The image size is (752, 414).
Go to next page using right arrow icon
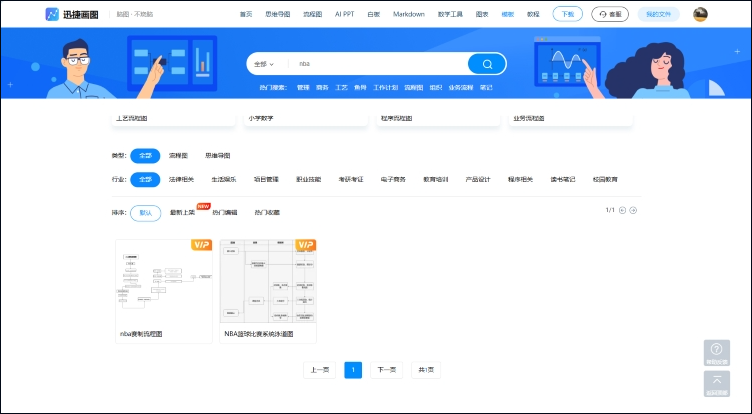(x=633, y=210)
